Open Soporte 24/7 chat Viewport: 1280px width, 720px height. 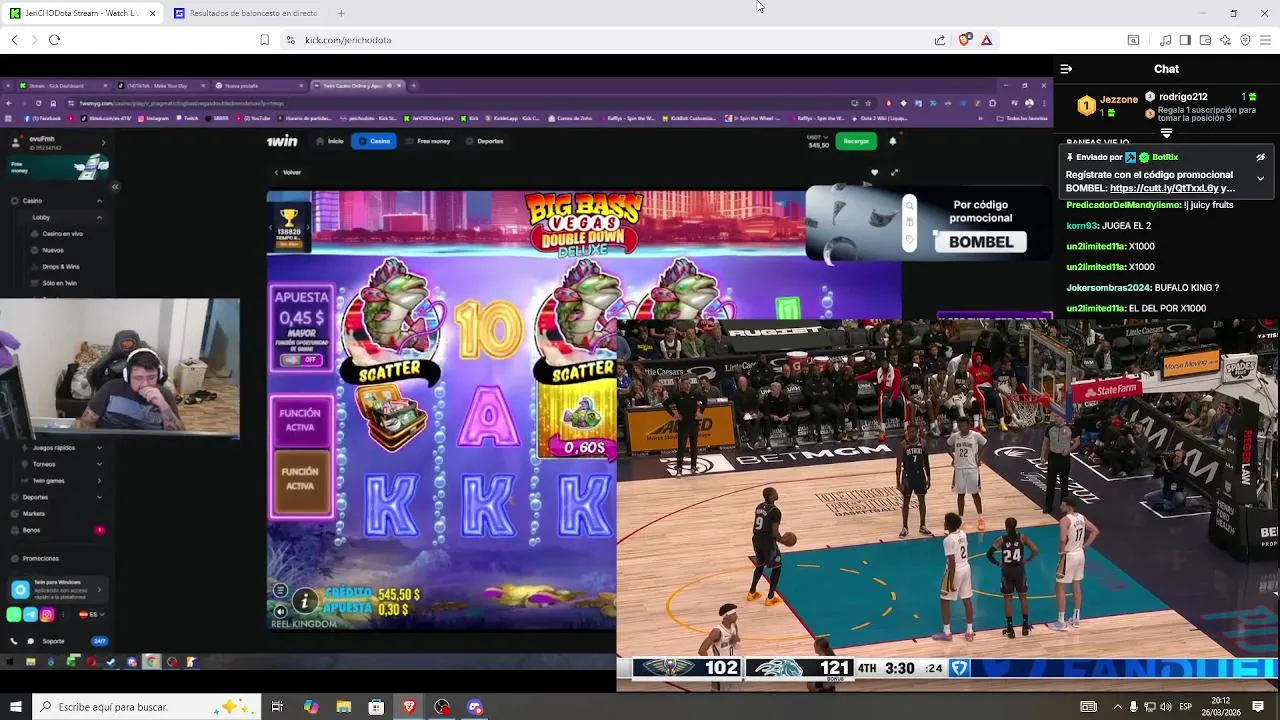[x=58, y=641]
